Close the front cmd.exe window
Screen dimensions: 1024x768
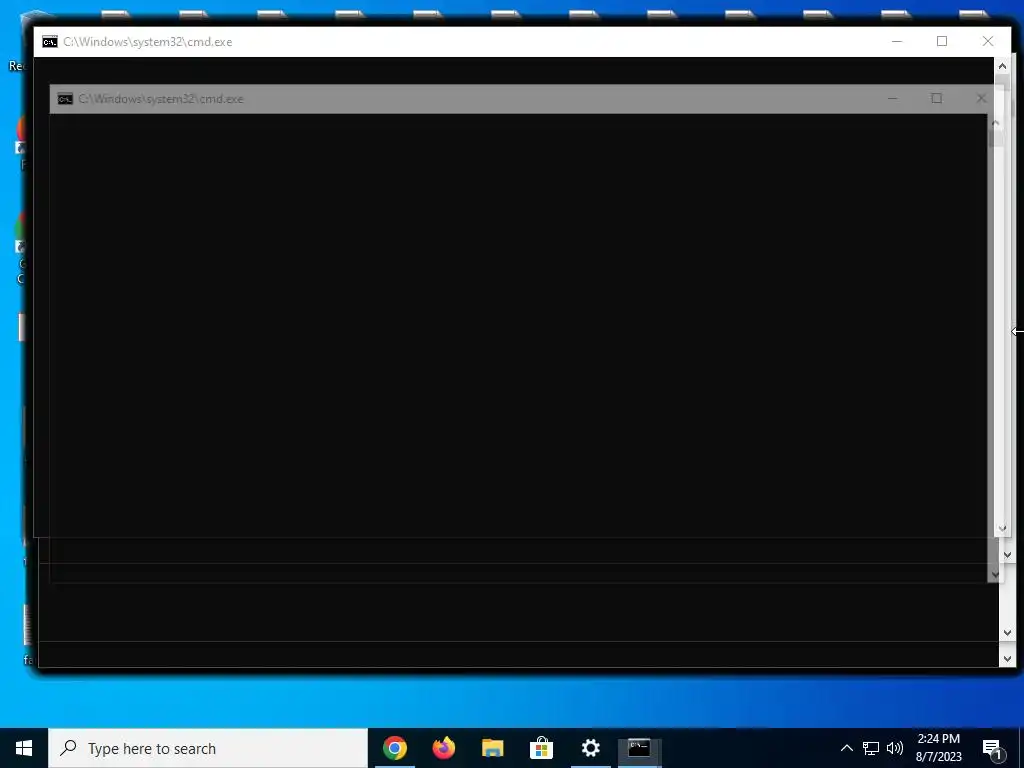tap(987, 41)
